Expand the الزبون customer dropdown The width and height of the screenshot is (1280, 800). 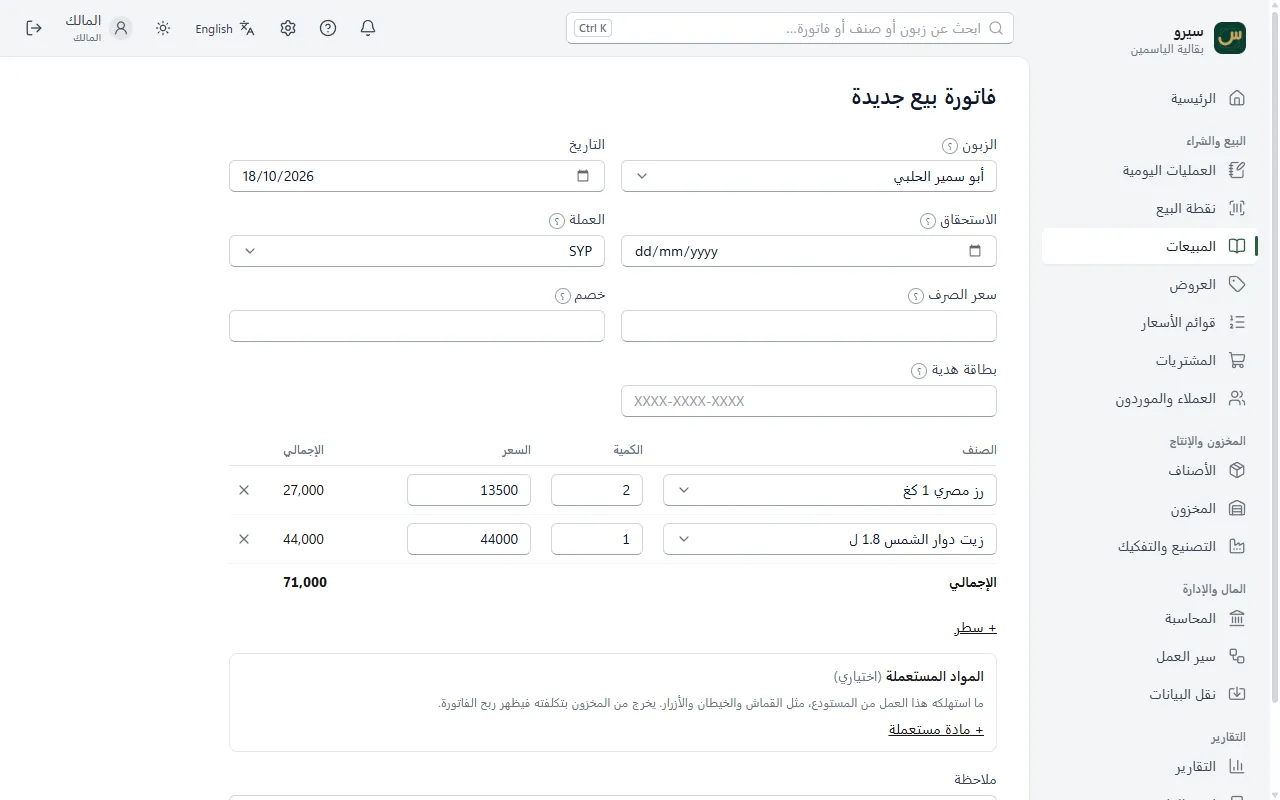(809, 176)
